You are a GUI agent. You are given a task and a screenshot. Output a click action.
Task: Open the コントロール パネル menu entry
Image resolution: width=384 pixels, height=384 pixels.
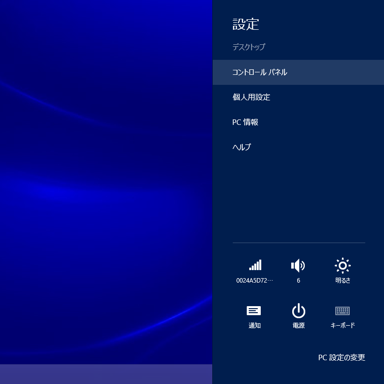pos(298,72)
